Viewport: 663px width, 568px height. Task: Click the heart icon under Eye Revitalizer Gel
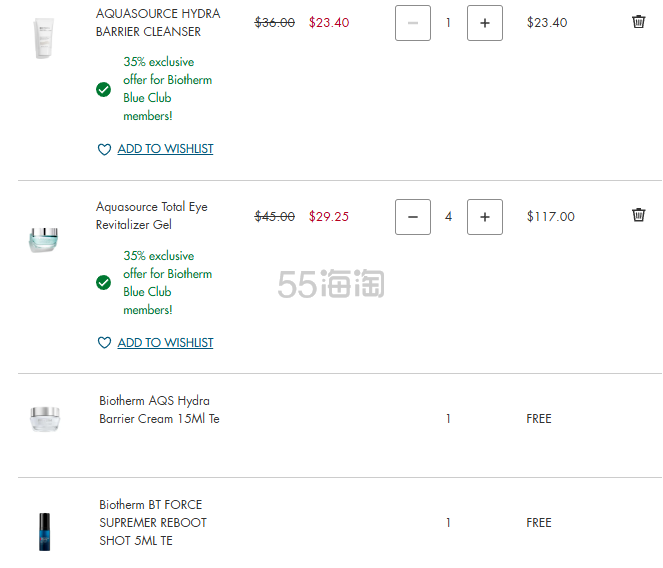(x=104, y=343)
